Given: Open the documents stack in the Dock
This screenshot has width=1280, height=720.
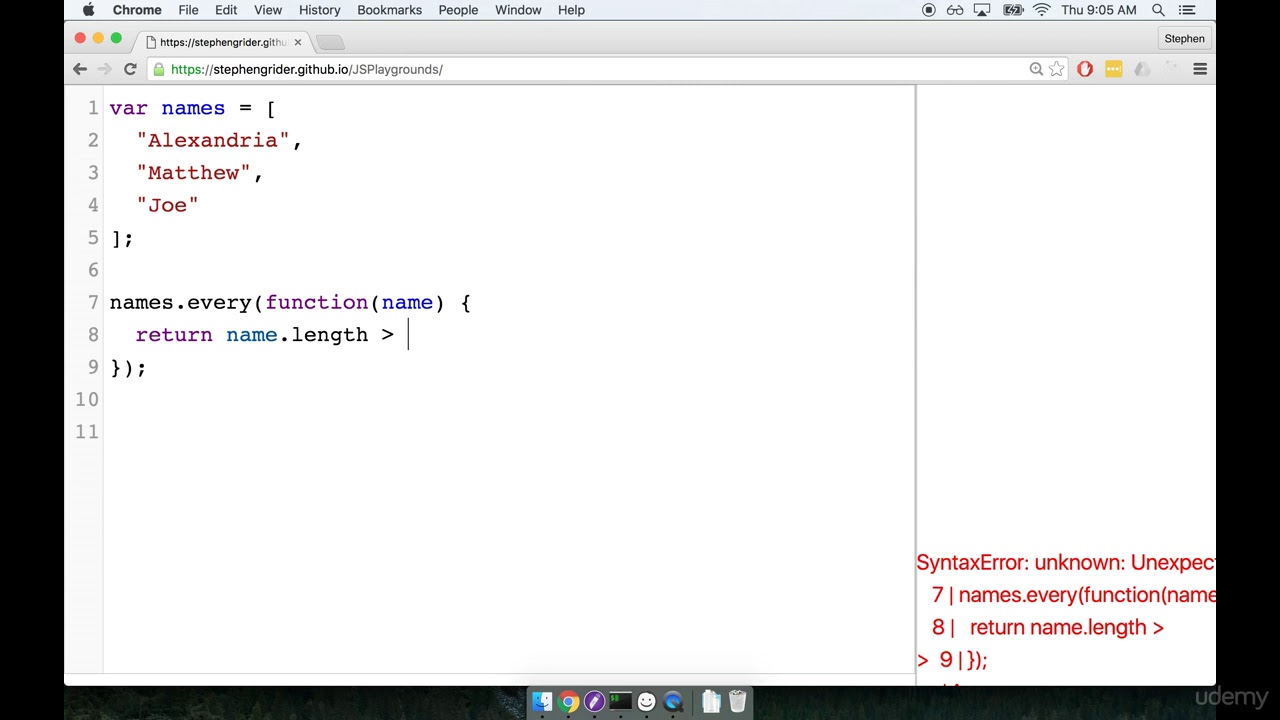Looking at the screenshot, I should [711, 702].
